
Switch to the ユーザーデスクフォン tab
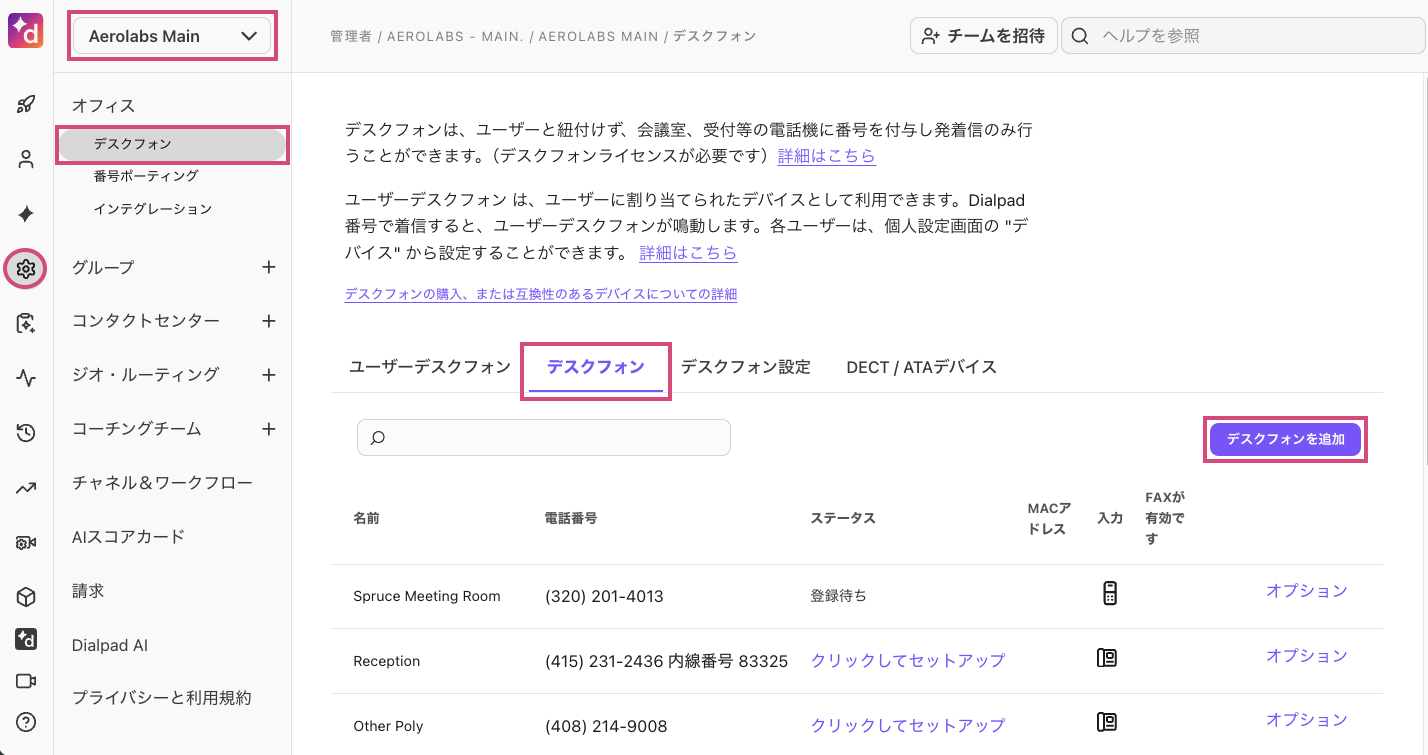[x=429, y=367]
